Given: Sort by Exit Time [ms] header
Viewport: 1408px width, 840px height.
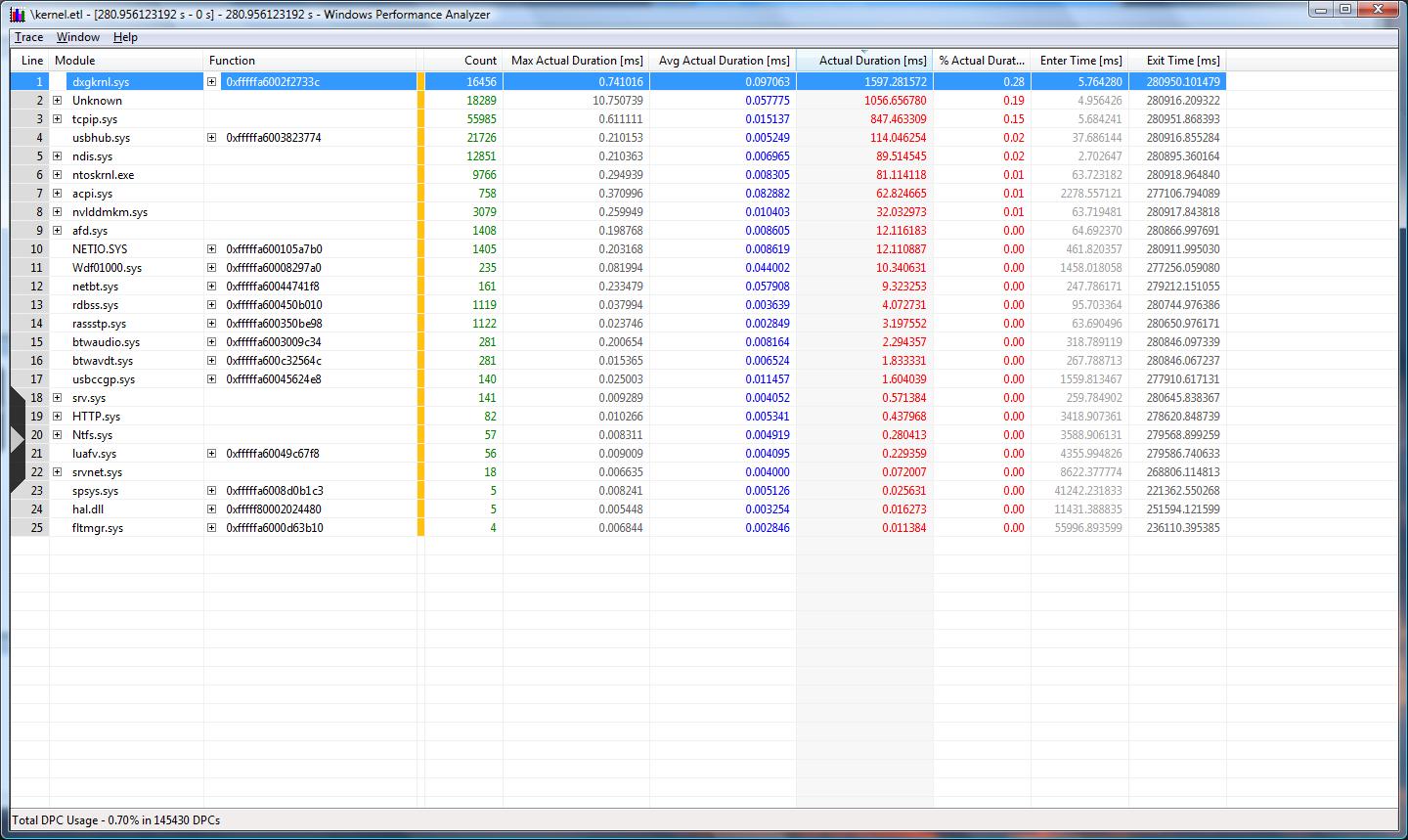Looking at the screenshot, I should pos(1178,61).
